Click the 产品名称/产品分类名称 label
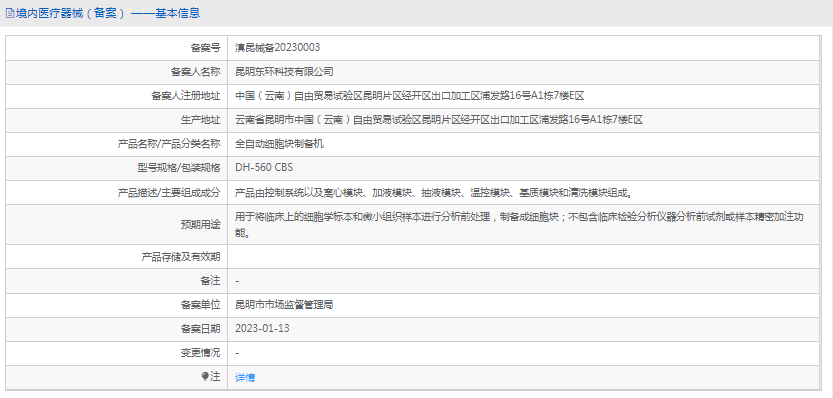This screenshot has width=833, height=398. (168, 144)
